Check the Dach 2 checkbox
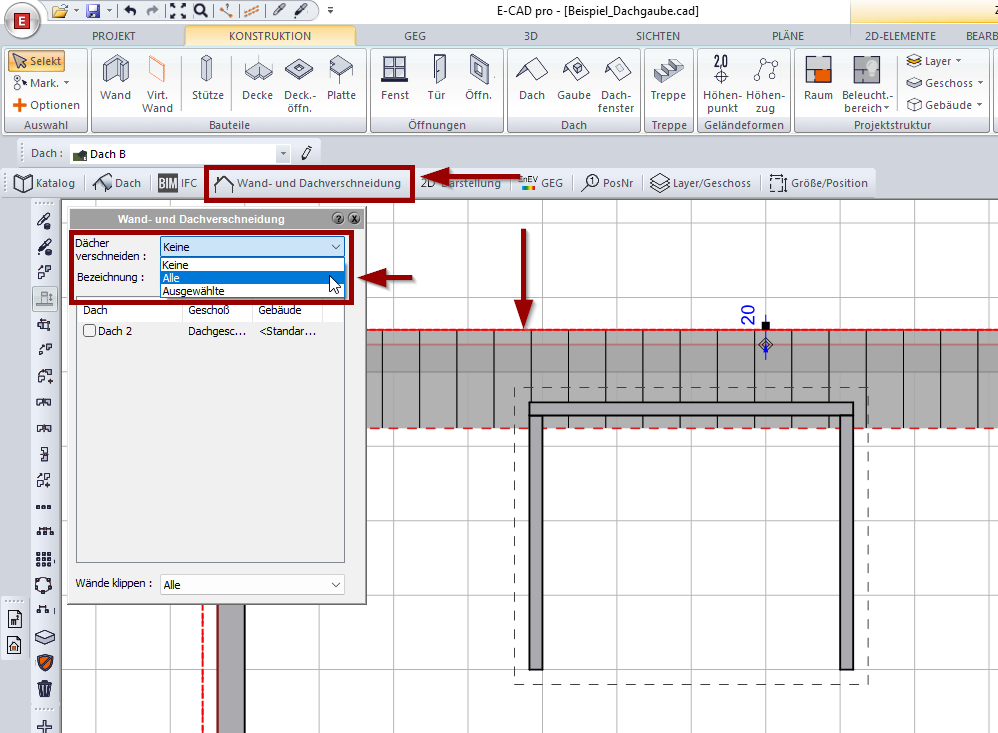Viewport: 998px width, 733px height. point(89,331)
